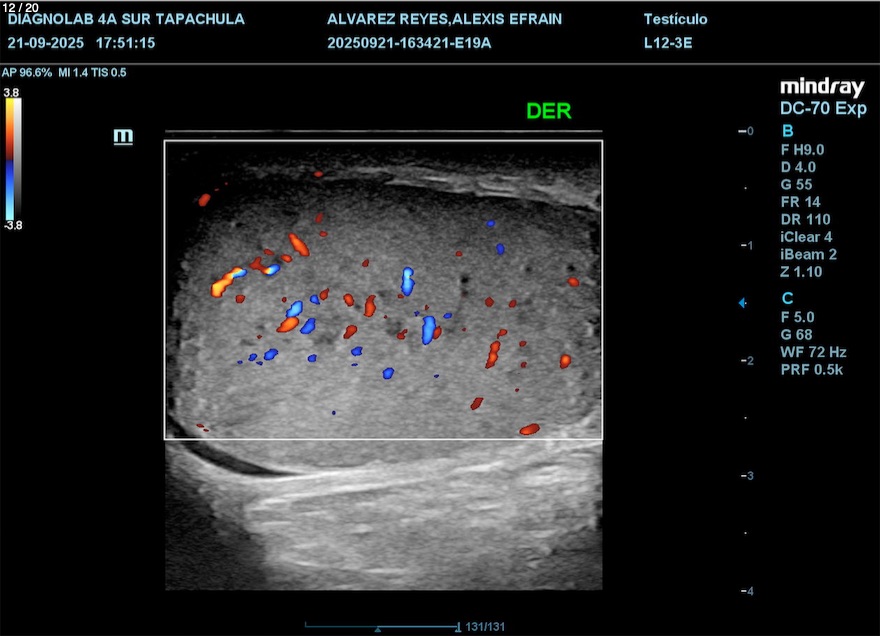Click the cine bar end marker
The image size is (880, 636).
(x=458, y=627)
